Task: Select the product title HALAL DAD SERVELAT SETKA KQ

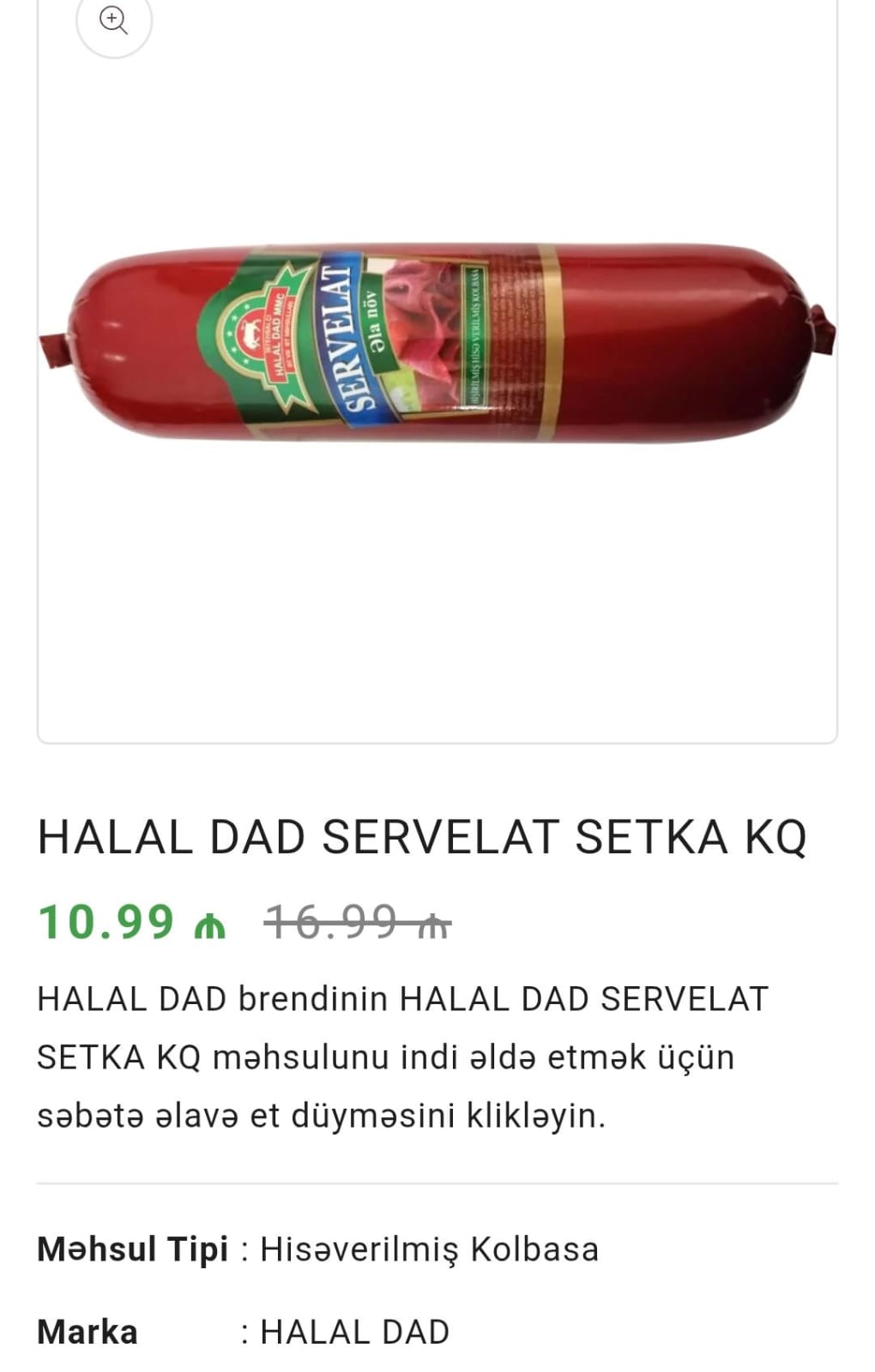Action: pyautogui.click(x=422, y=836)
